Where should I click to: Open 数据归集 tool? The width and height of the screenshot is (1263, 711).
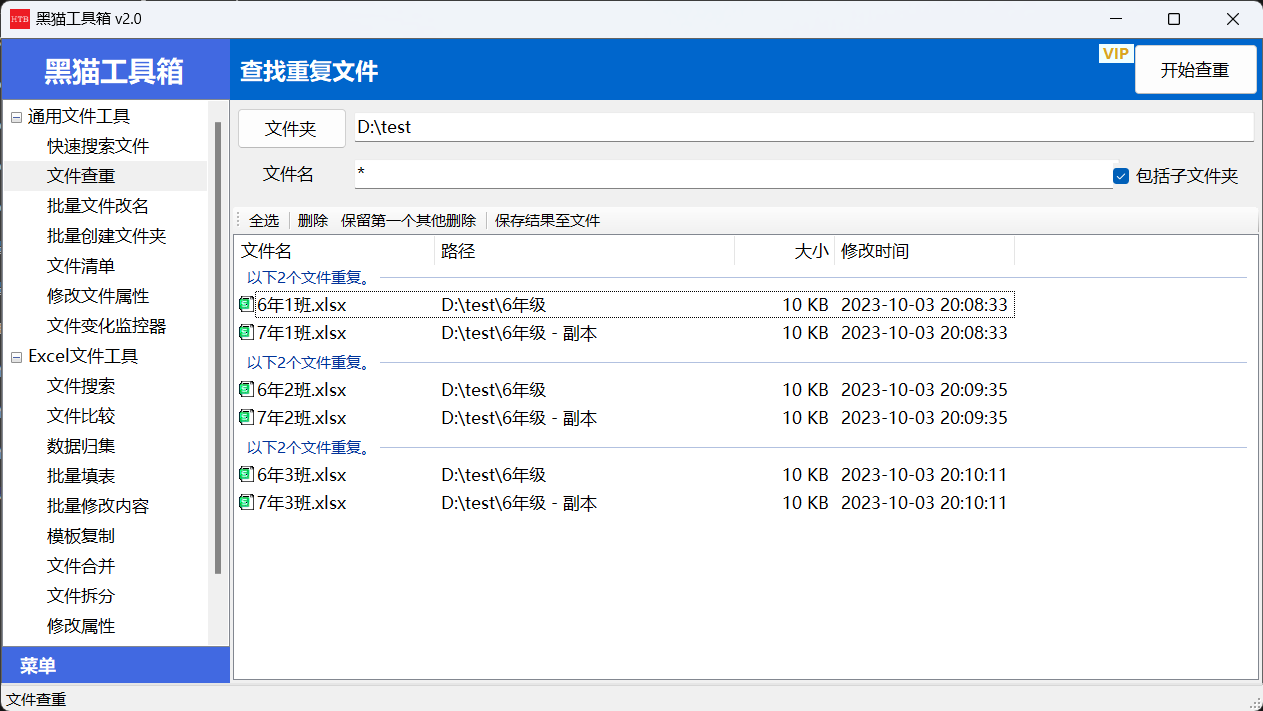(81, 446)
